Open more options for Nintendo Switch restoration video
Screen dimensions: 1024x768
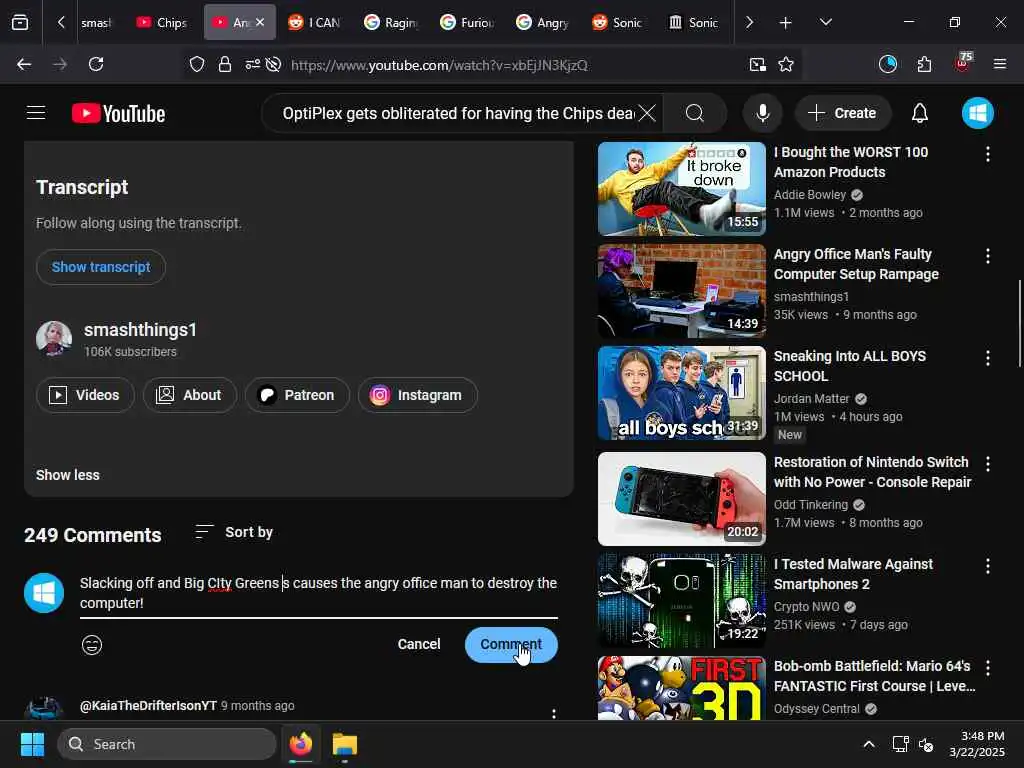pos(987,464)
